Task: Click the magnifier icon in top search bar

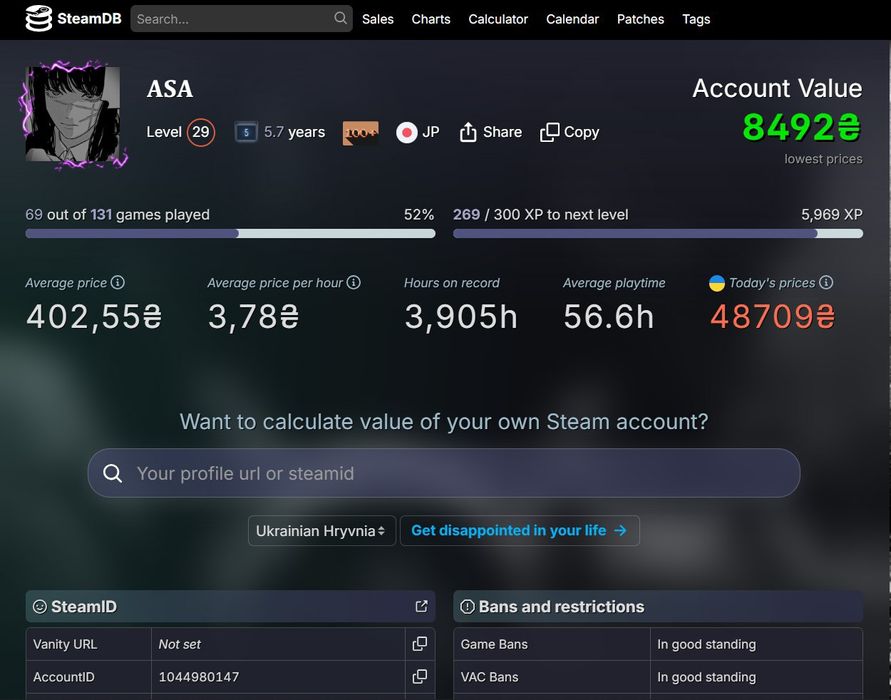Action: click(x=340, y=18)
